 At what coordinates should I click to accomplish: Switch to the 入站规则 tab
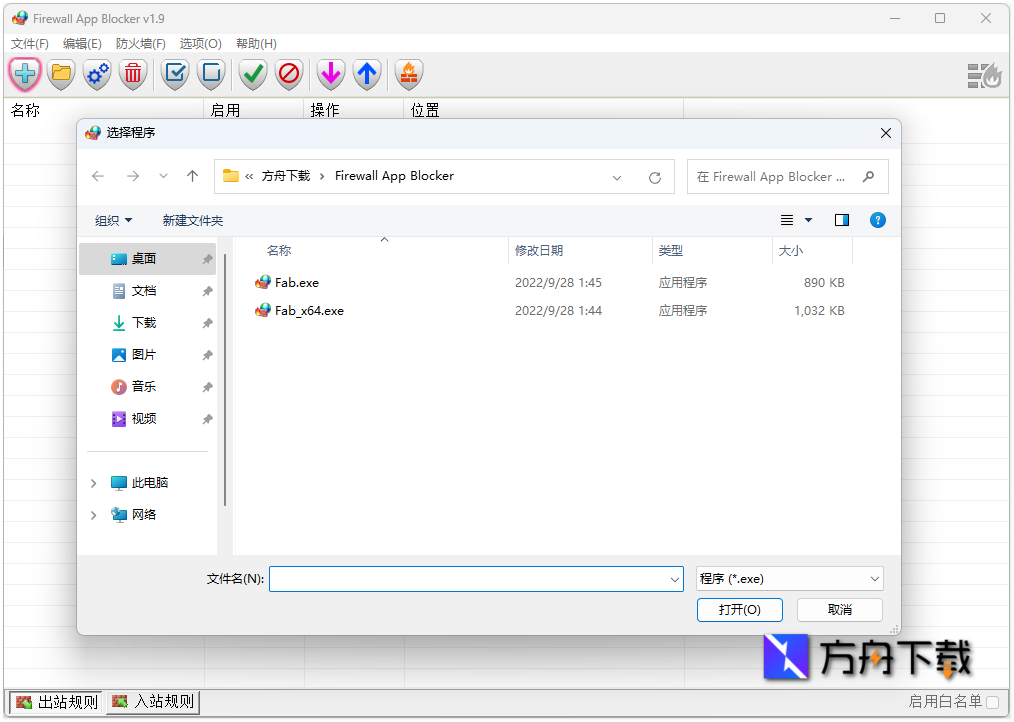[x=153, y=702]
